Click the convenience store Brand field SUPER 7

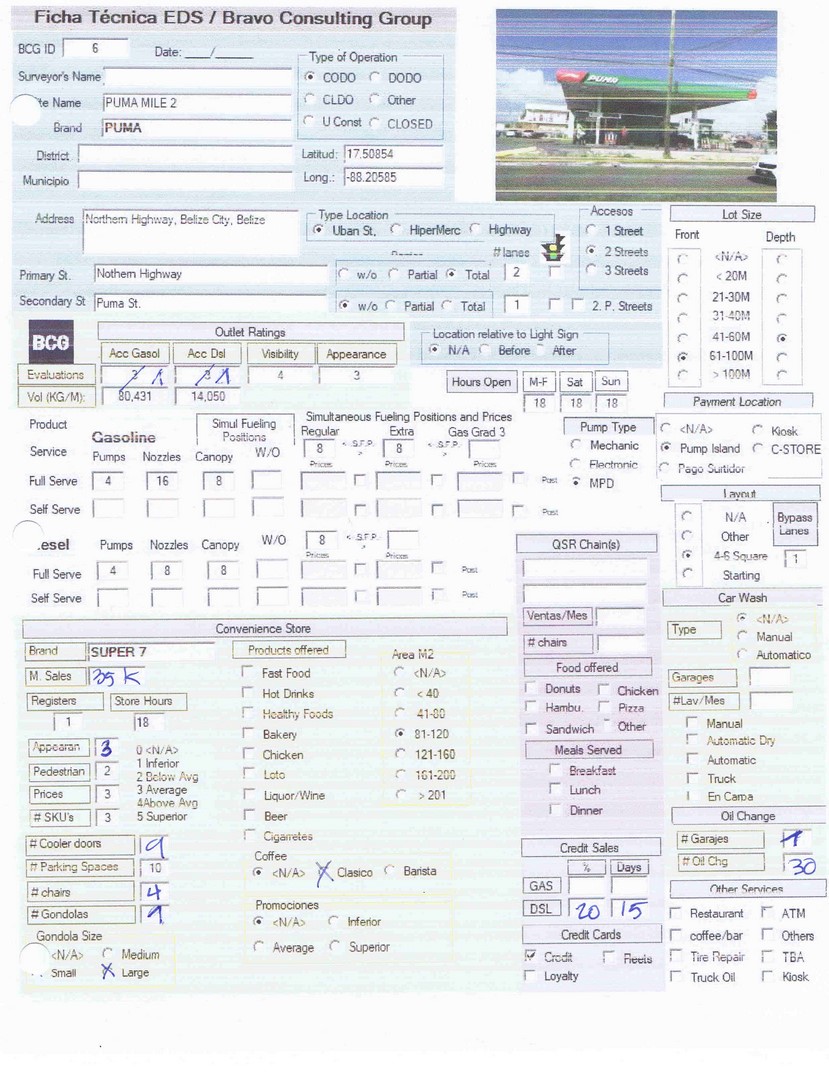(x=151, y=652)
